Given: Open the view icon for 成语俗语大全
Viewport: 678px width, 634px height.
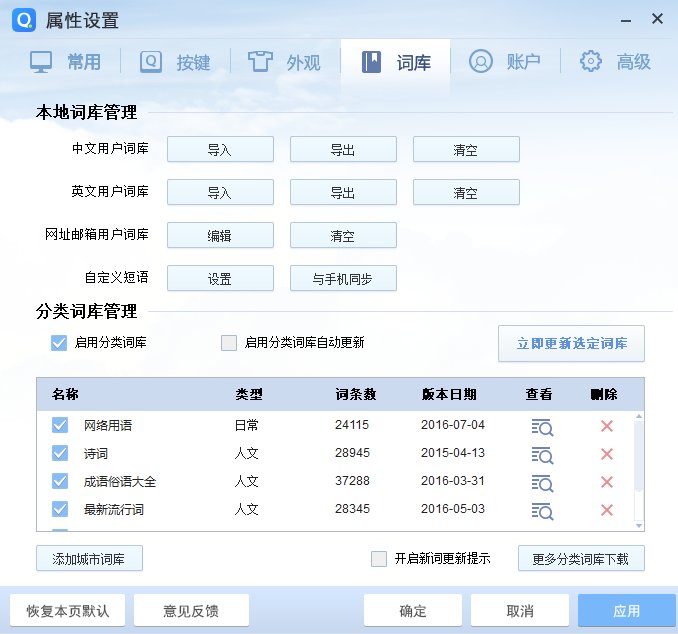Looking at the screenshot, I should pos(542,482).
